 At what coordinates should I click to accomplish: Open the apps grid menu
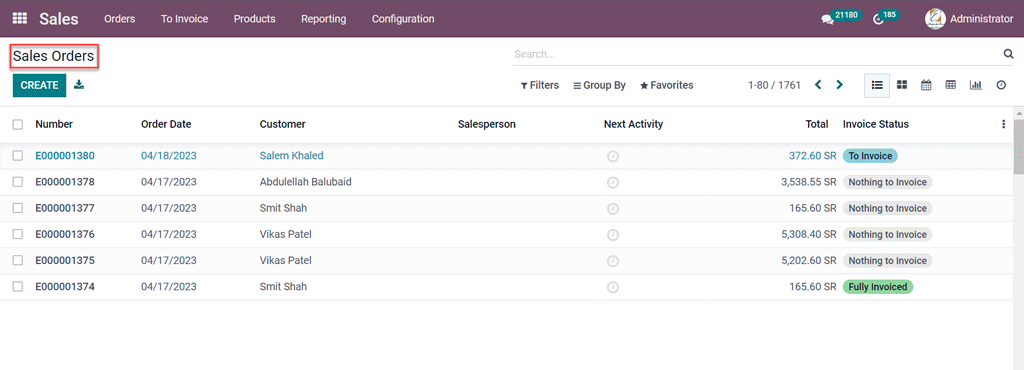[x=20, y=18]
